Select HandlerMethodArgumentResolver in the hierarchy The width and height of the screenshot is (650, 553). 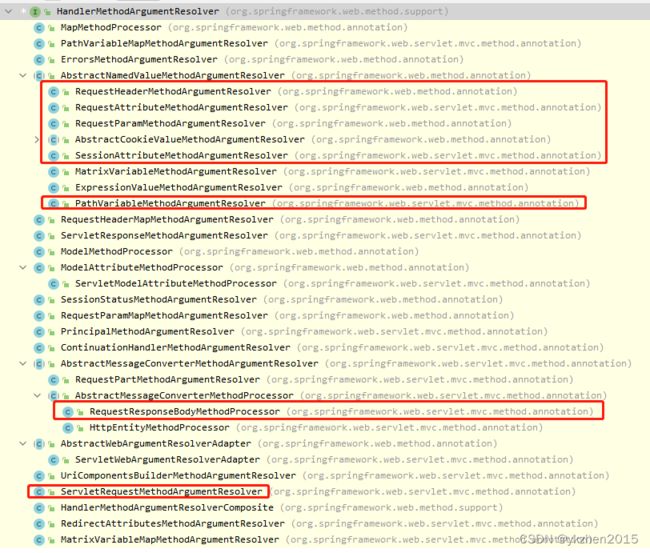tap(138, 12)
